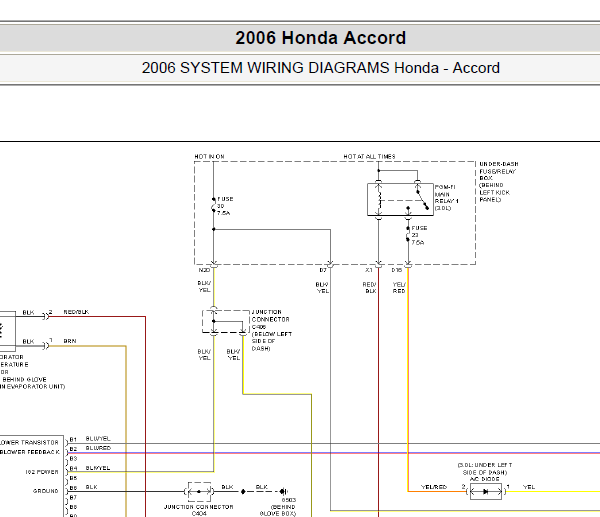This screenshot has height=517, width=600.
Task: Click the "A/C DIODE" label
Action: coord(485,479)
